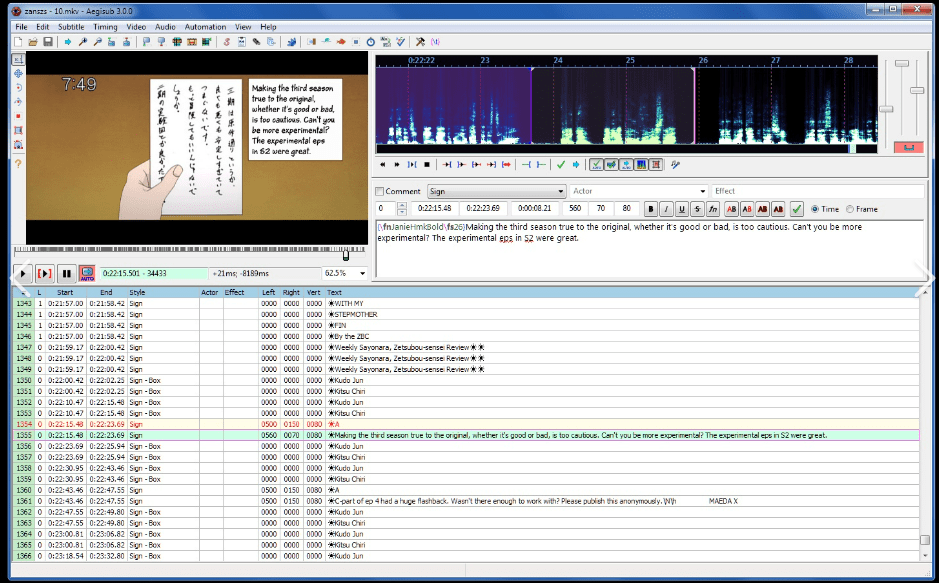Pause the video playback
Screen dimensions: 939x583
(66, 273)
